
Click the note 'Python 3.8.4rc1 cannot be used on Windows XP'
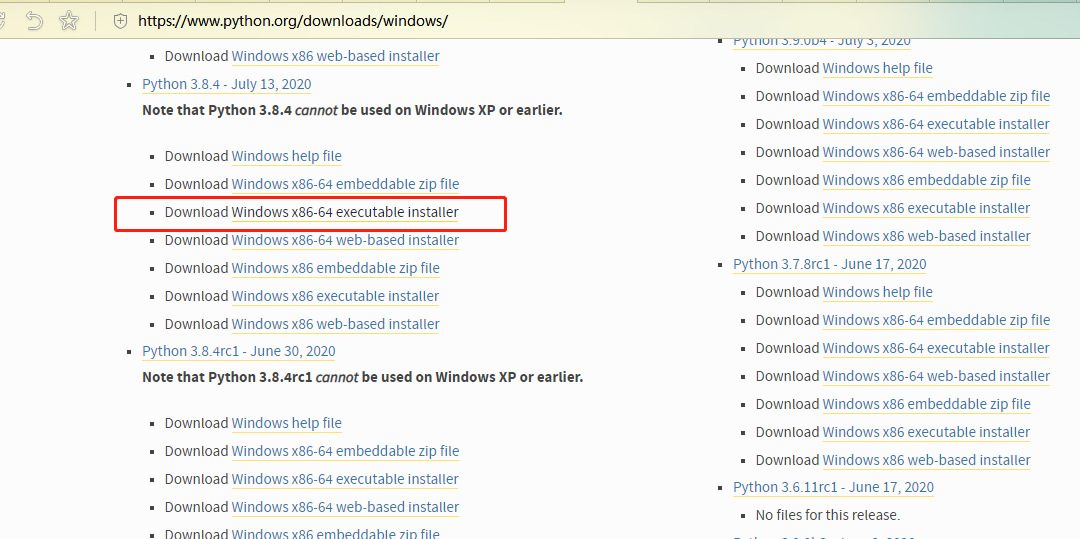[362, 377]
